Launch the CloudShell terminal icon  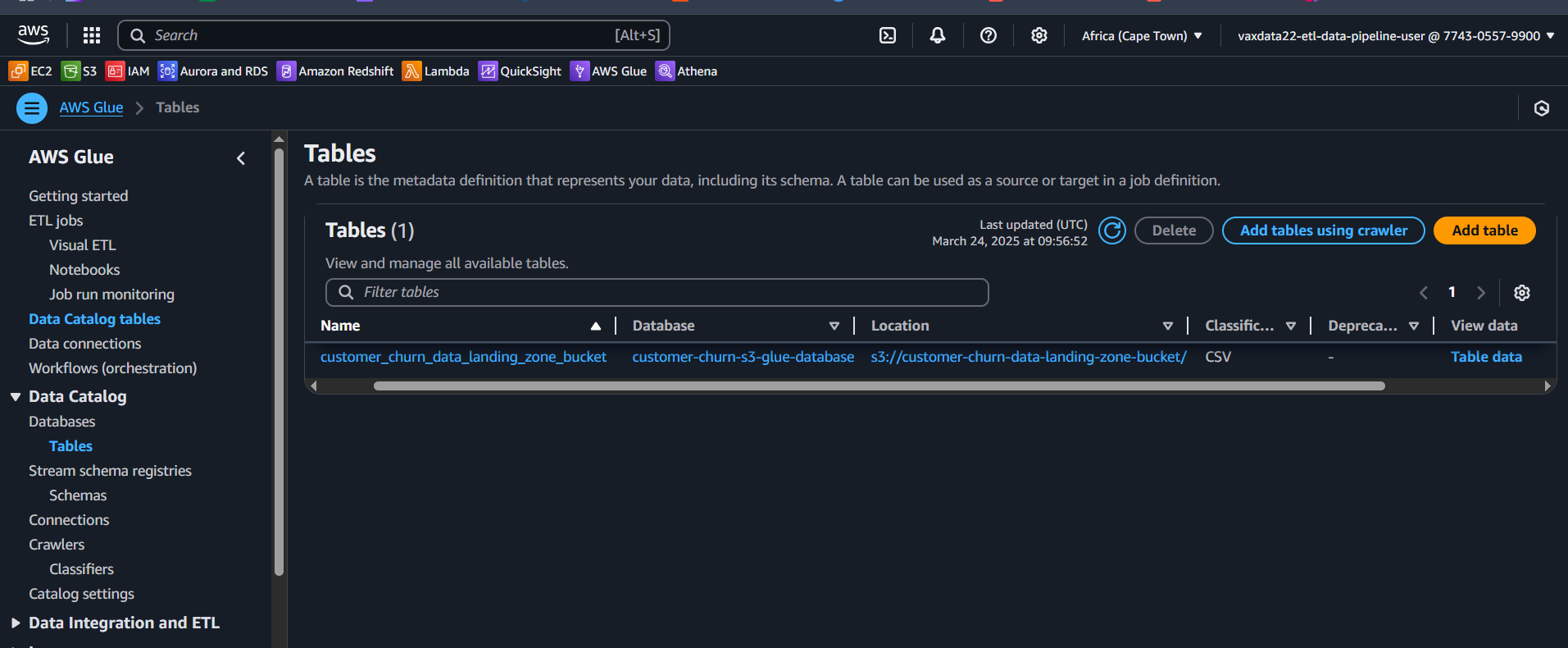[888, 35]
